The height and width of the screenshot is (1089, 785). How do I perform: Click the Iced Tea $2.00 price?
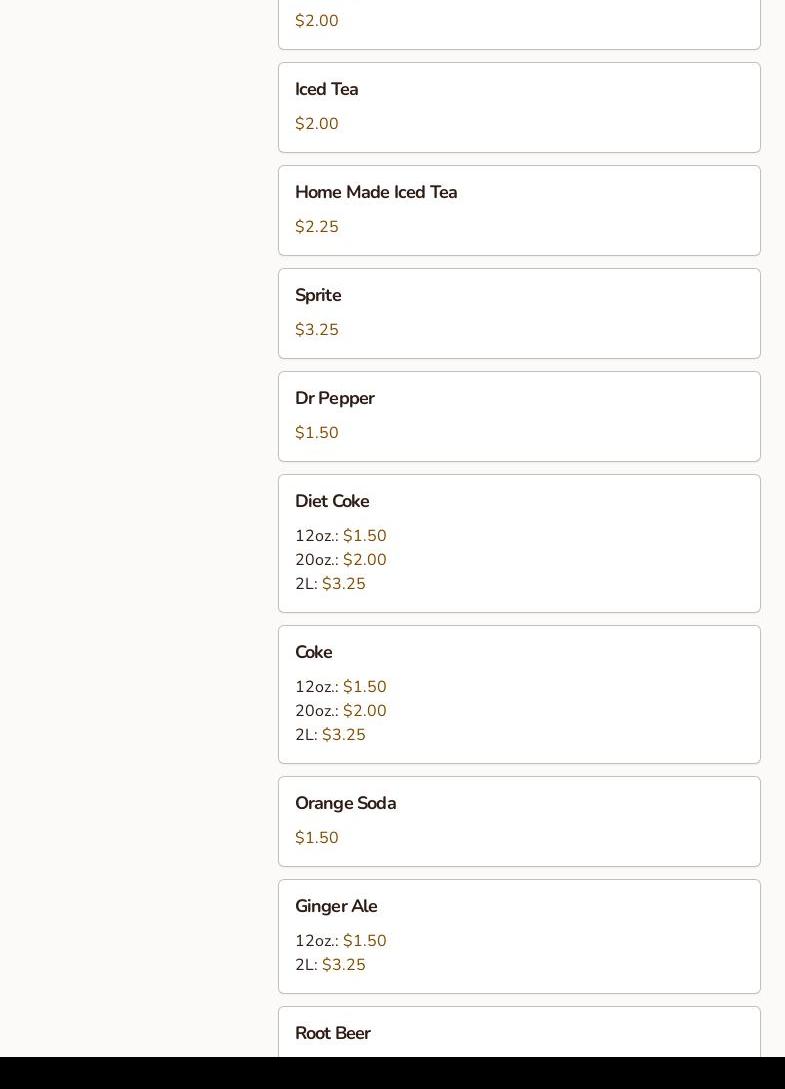tap(317, 124)
